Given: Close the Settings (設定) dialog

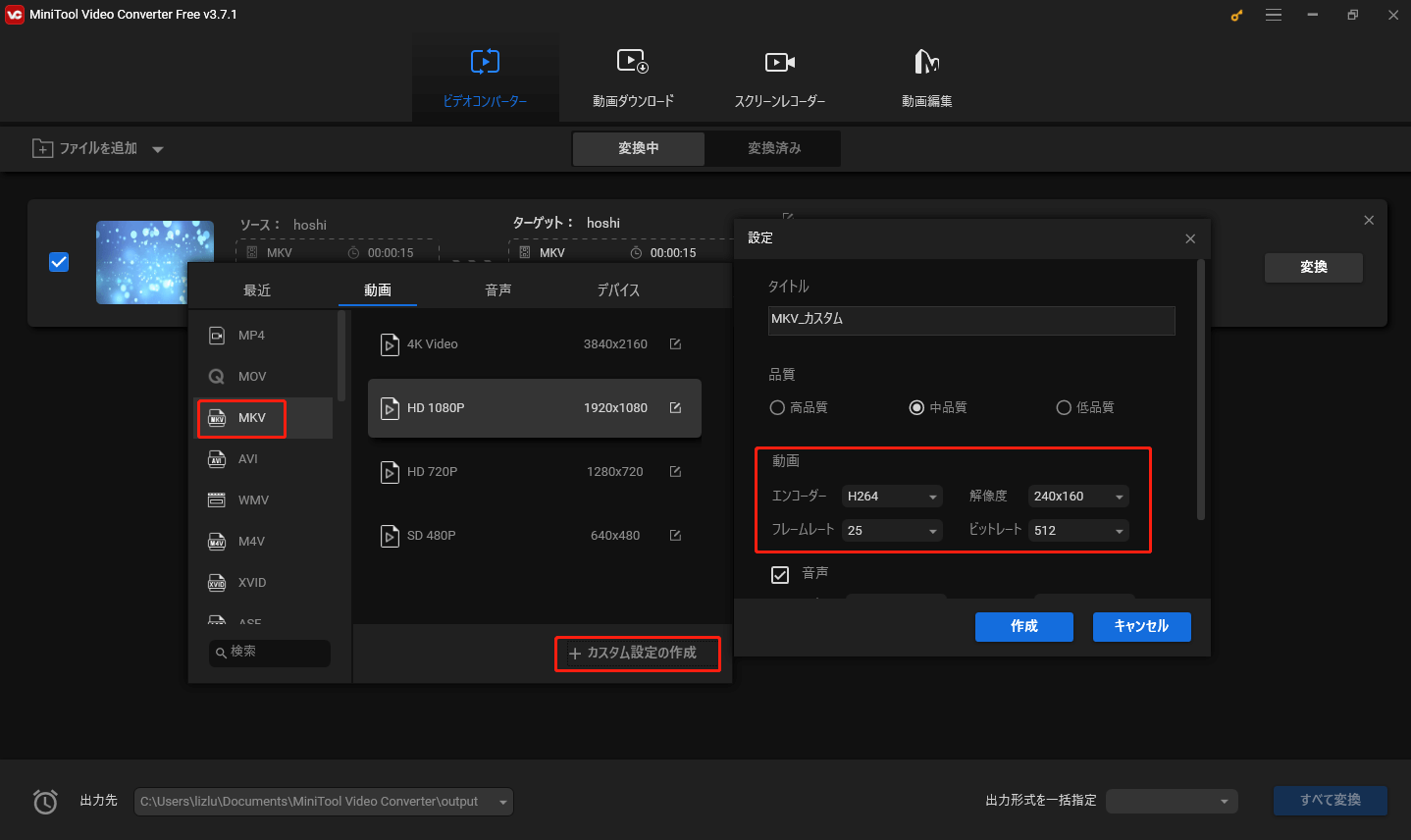Looking at the screenshot, I should pos(1190,238).
